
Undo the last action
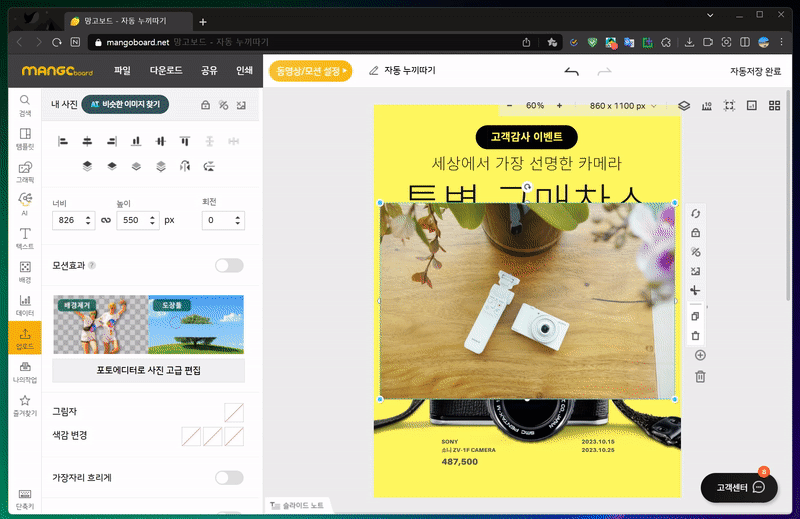click(571, 71)
